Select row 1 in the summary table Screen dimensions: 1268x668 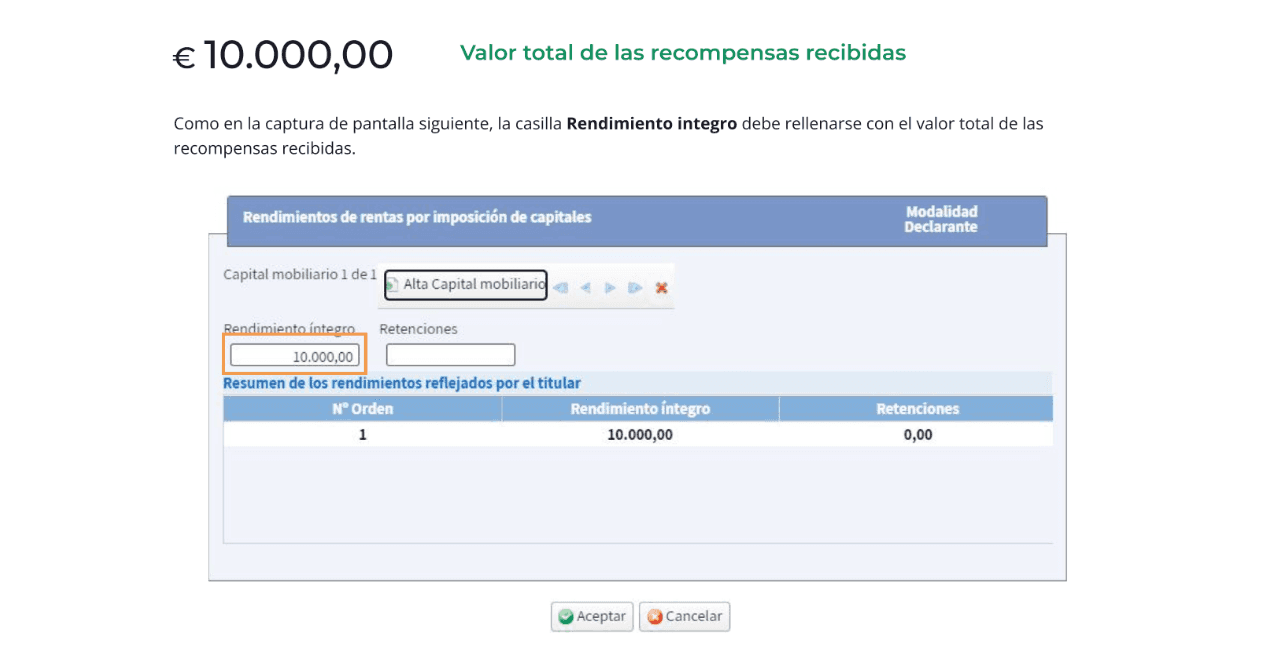tap(638, 434)
